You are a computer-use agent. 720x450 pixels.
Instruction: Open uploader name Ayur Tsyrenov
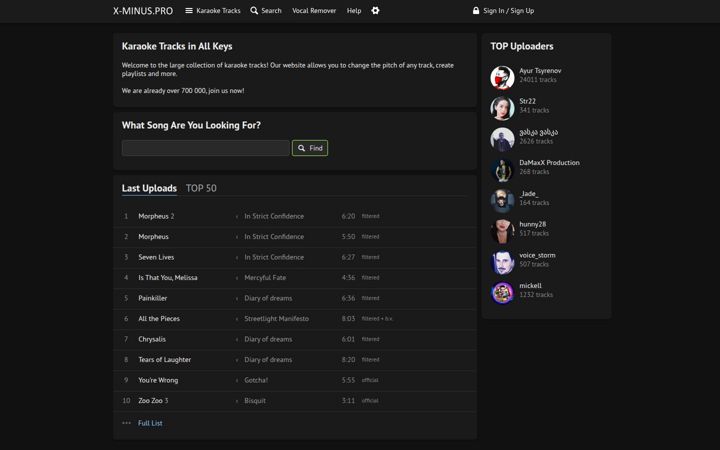pos(540,71)
